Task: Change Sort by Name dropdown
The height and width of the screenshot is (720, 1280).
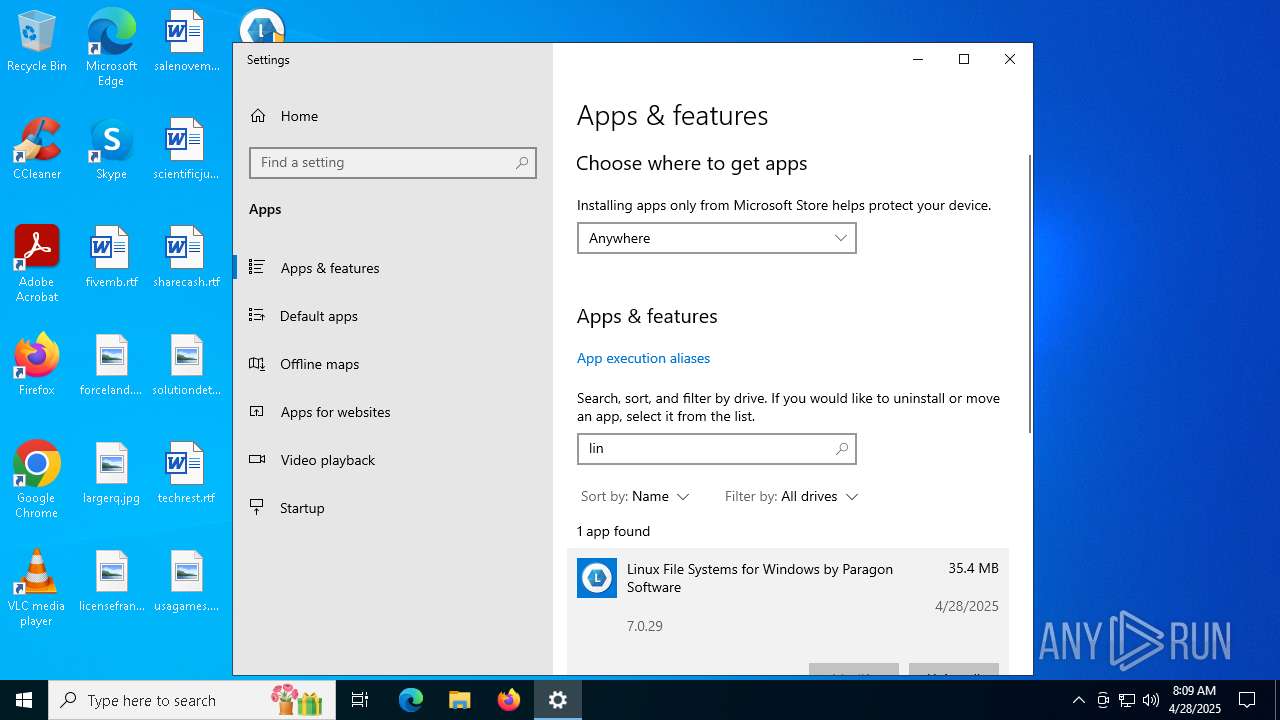Action: click(x=635, y=496)
